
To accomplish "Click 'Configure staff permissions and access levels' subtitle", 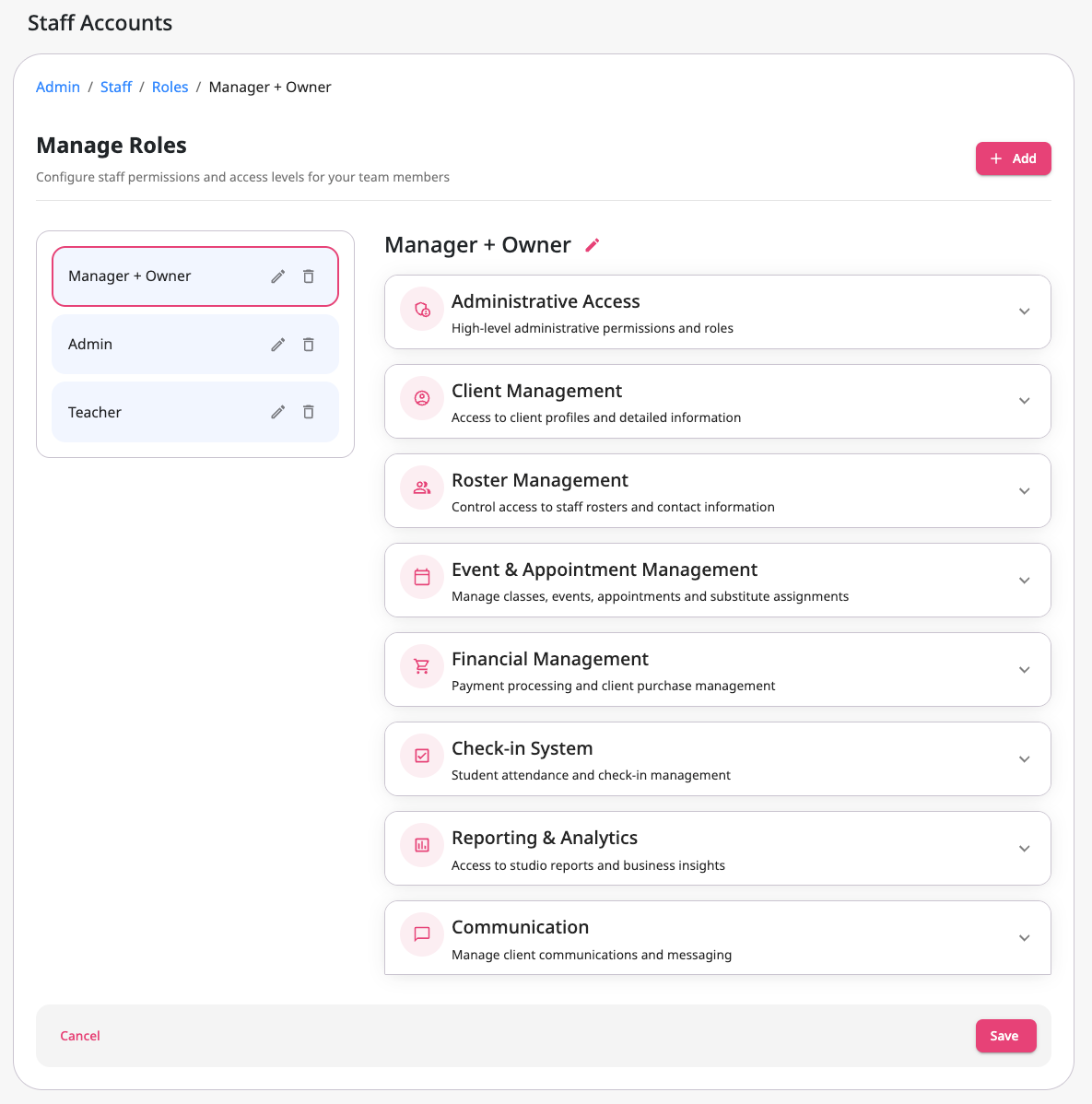I will pyautogui.click(x=243, y=177).
